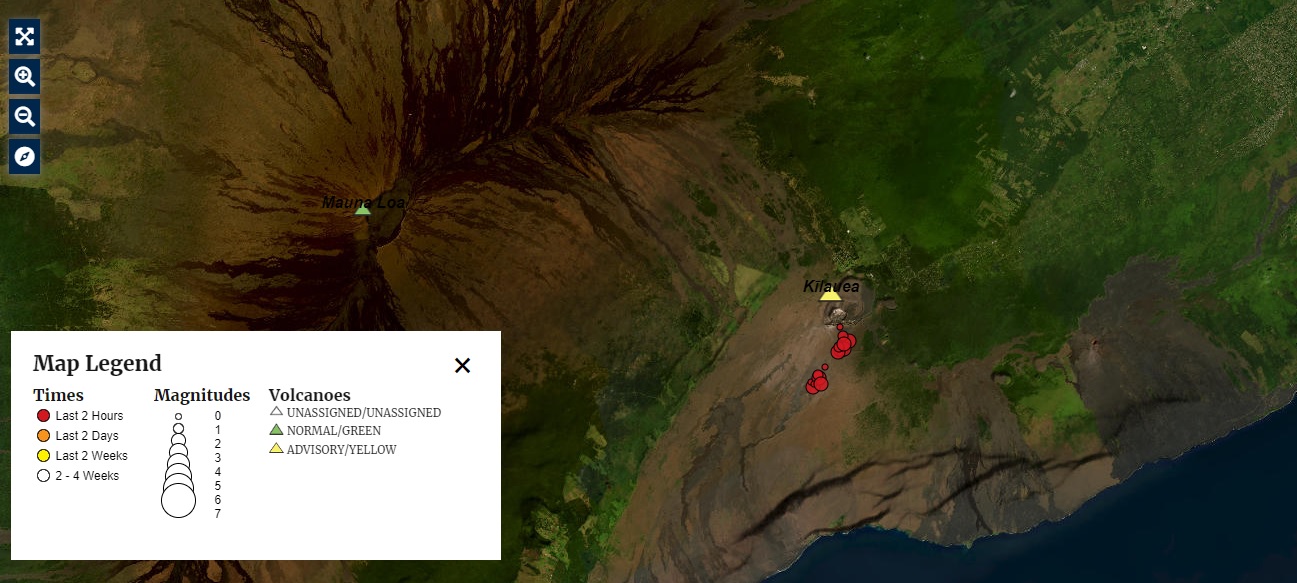Zoom in with the magnifier plus icon

[x=23, y=76]
